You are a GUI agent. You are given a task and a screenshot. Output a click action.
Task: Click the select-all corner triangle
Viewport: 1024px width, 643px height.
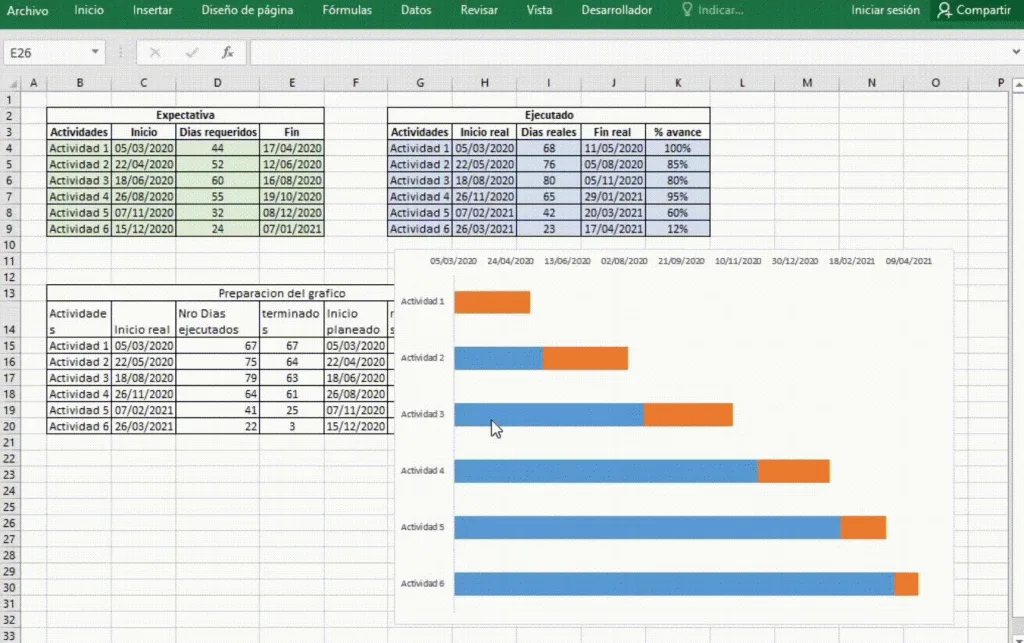(x=13, y=84)
